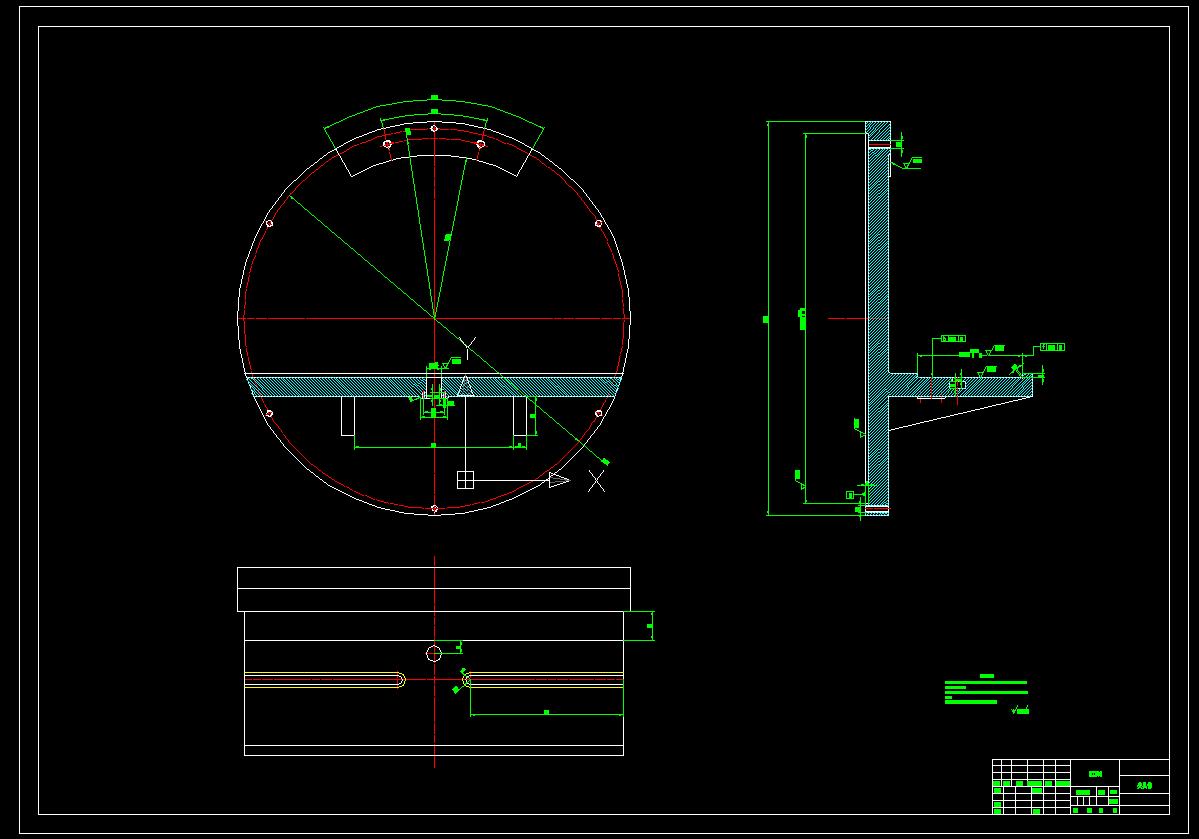1199x839 pixels.
Task: Select the upper-left bolt hole on red bolt circle
Action: 269,223
